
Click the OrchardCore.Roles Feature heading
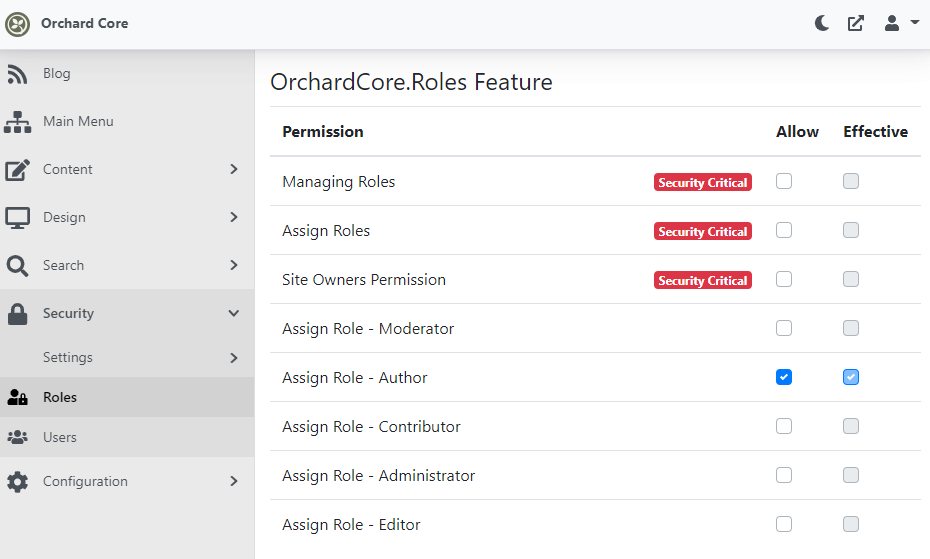(411, 82)
